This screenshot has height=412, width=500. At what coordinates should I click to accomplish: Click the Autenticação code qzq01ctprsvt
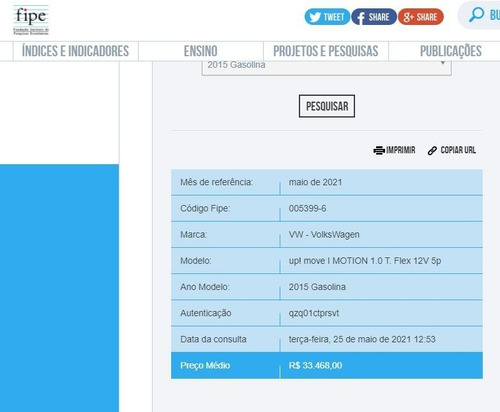tap(314, 313)
